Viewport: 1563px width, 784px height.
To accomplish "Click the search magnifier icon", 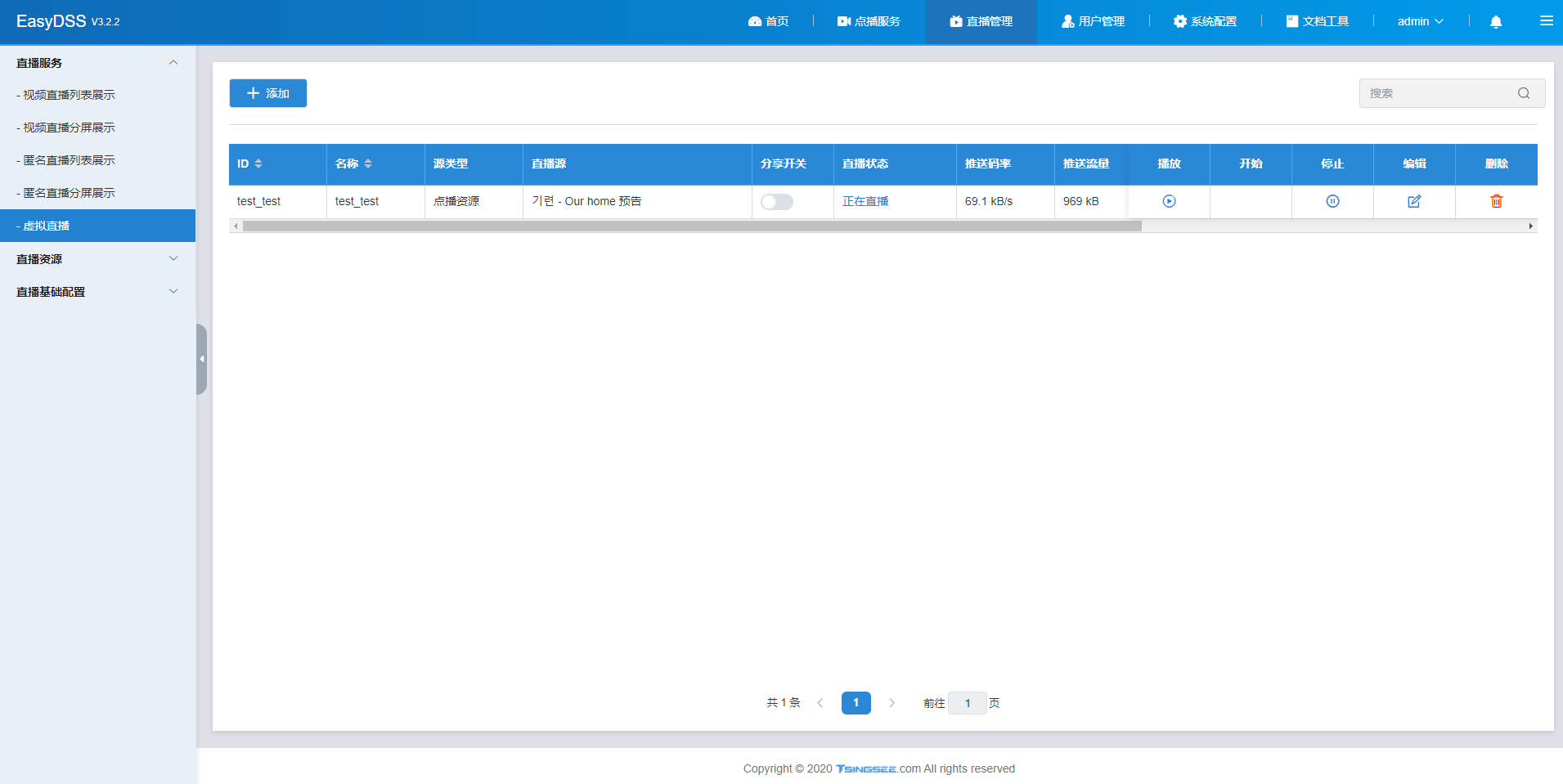I will [x=1524, y=93].
